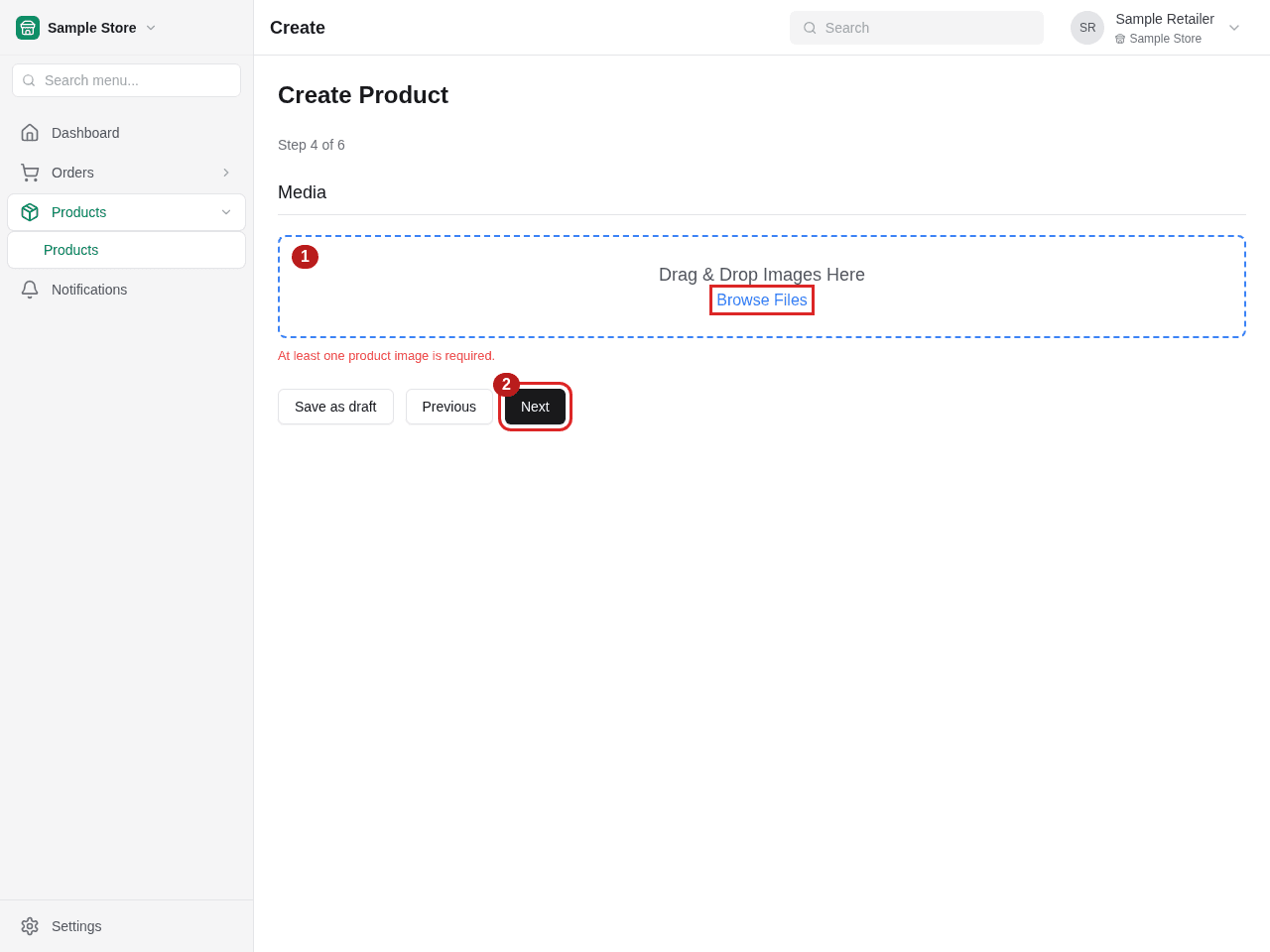Viewport: 1270px width, 952px height.
Task: Expand the Orders submenu chevron
Action: click(x=226, y=173)
